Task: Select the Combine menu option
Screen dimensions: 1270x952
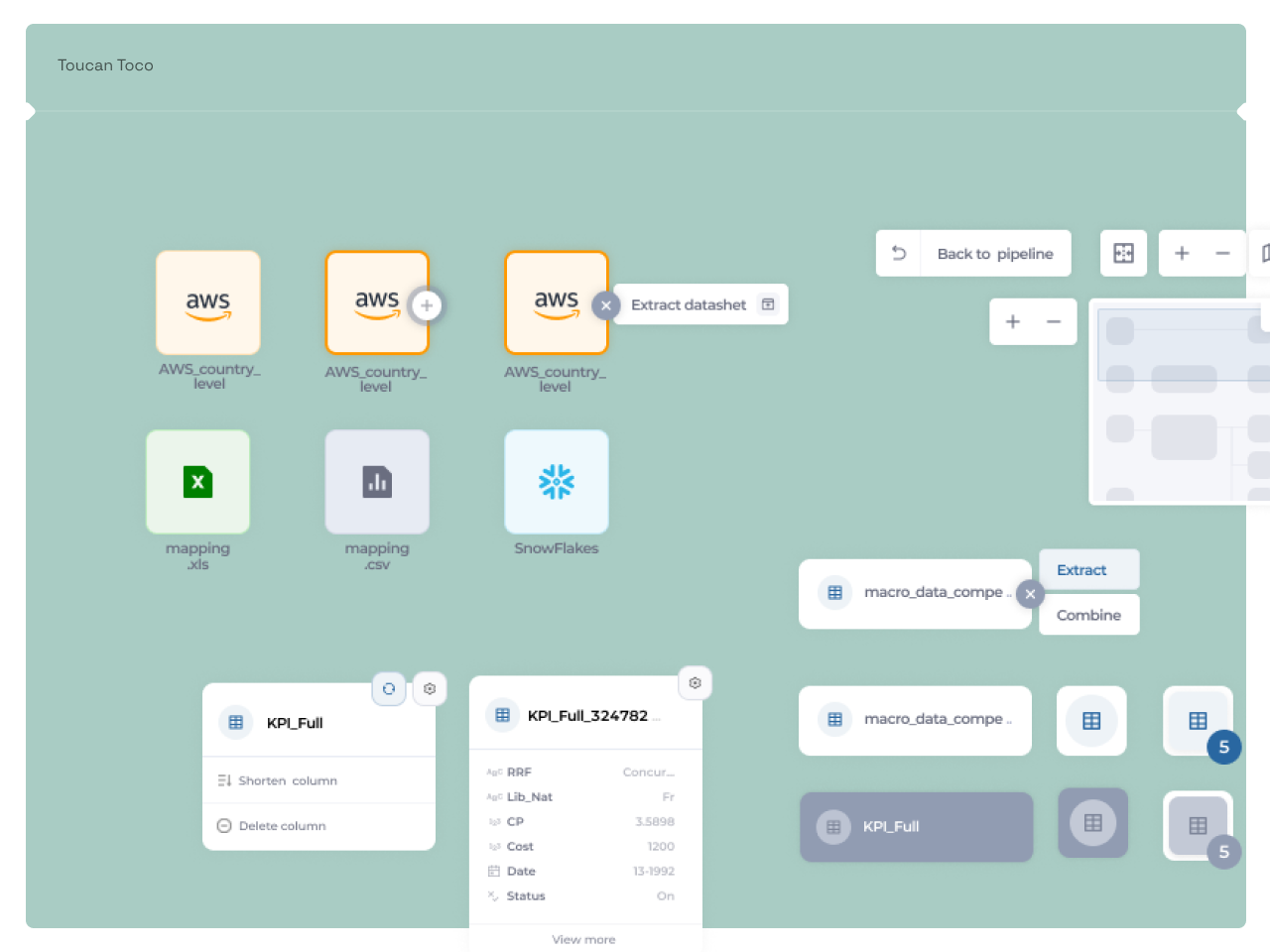Action: pos(1088,615)
